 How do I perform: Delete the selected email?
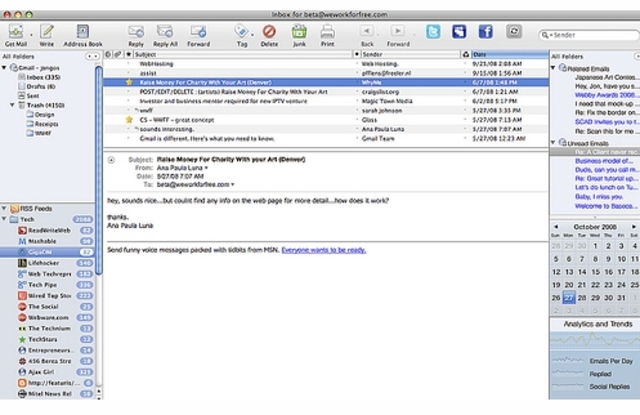[x=269, y=31]
